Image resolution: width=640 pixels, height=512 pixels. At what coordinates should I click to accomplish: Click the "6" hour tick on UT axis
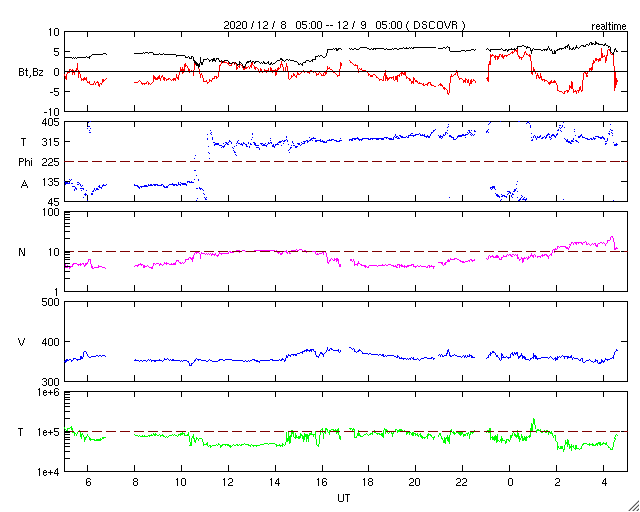tap(88, 483)
